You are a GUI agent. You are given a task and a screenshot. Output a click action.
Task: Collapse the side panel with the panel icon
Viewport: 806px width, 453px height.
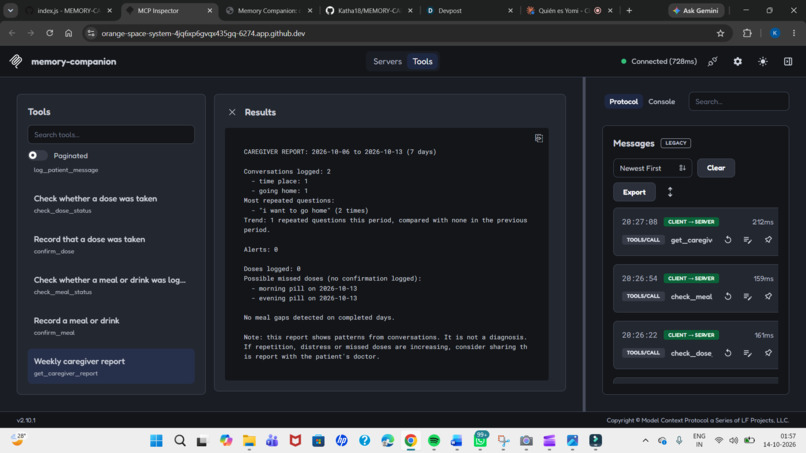pos(788,61)
